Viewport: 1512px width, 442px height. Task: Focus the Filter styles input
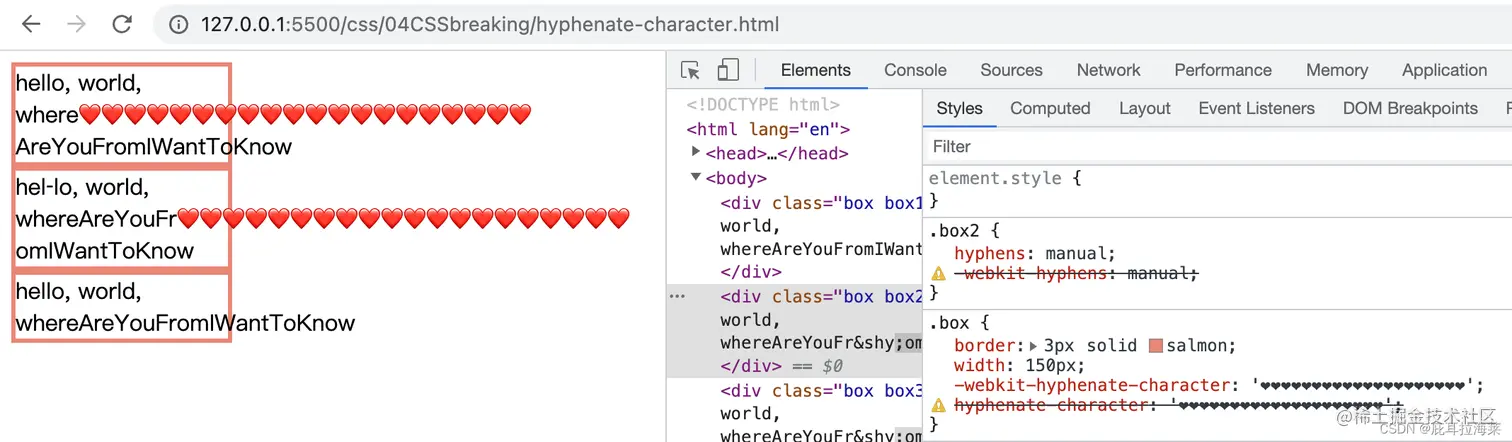(1216, 146)
